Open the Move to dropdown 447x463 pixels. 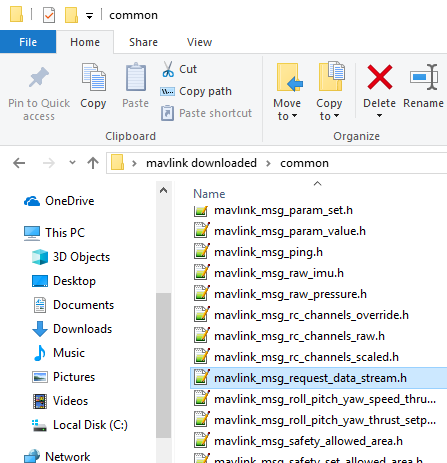tap(287, 110)
